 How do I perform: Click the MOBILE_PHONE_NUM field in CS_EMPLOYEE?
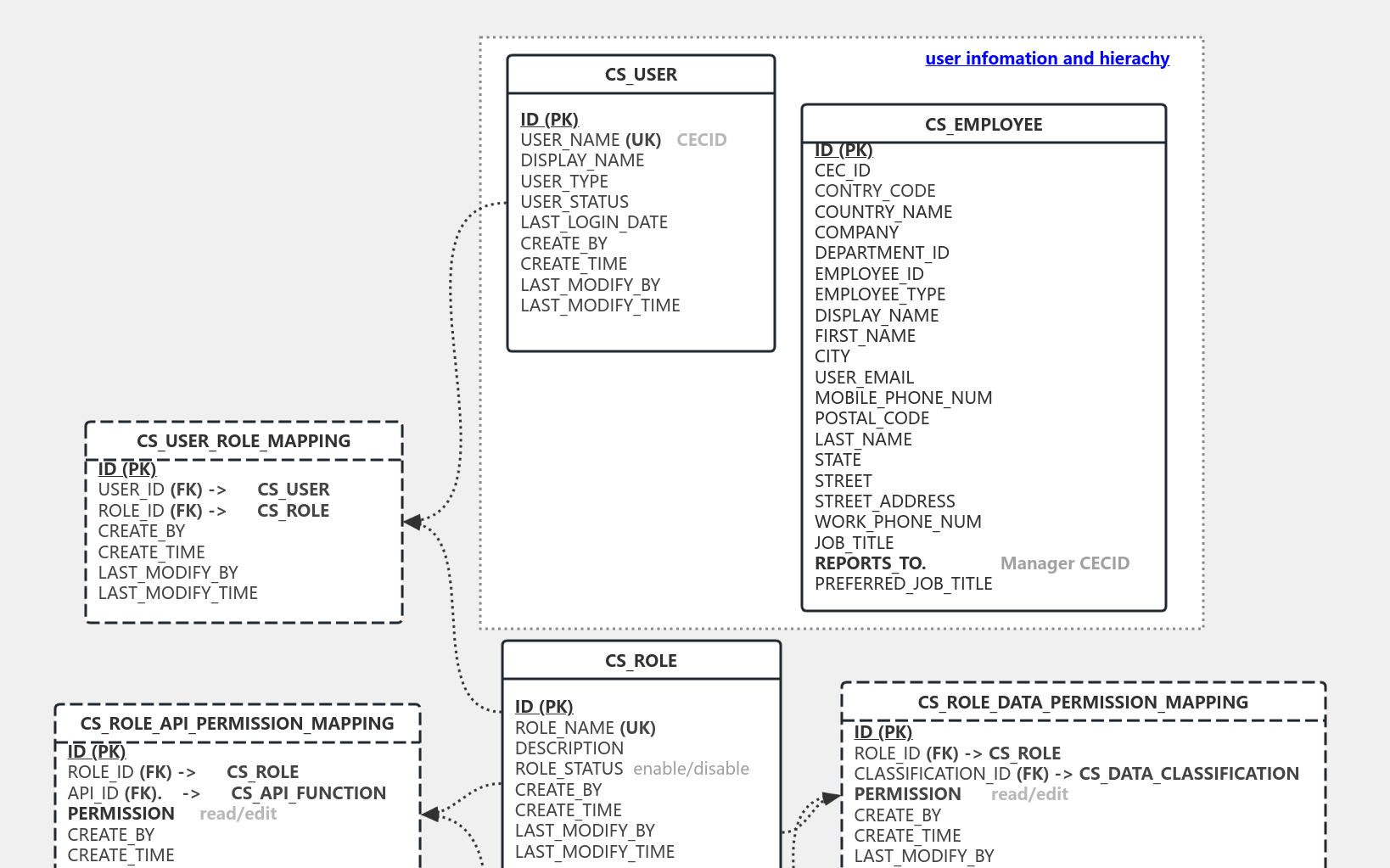903,397
